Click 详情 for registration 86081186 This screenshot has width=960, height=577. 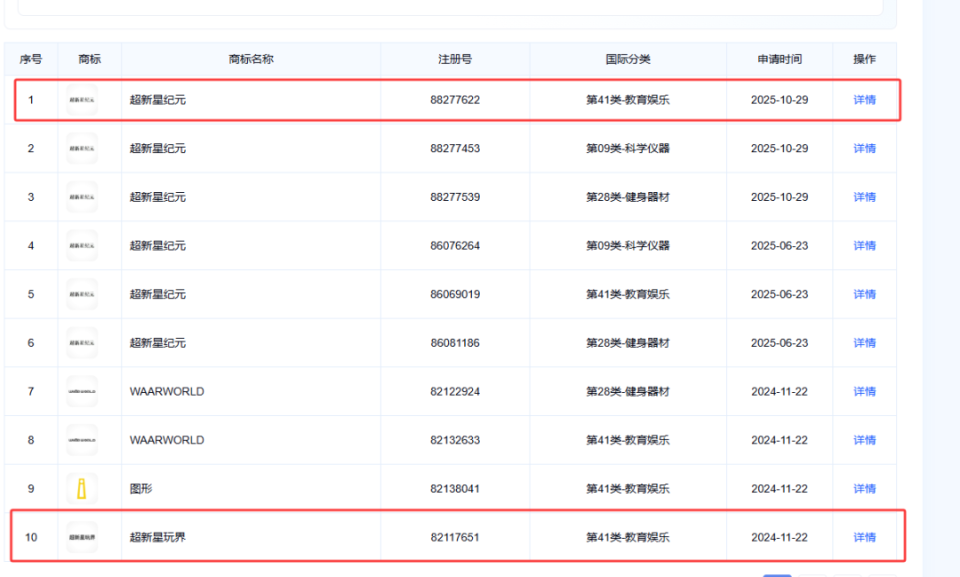click(864, 343)
